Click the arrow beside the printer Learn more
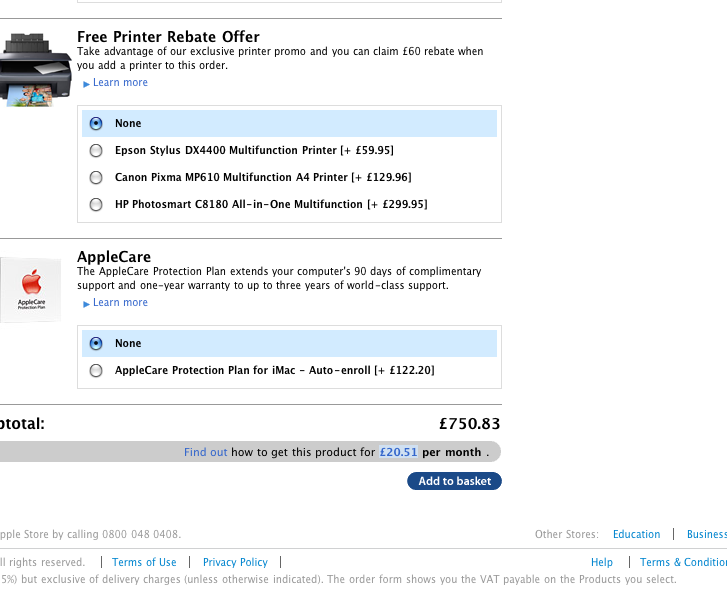The width and height of the screenshot is (727, 604). (86, 84)
